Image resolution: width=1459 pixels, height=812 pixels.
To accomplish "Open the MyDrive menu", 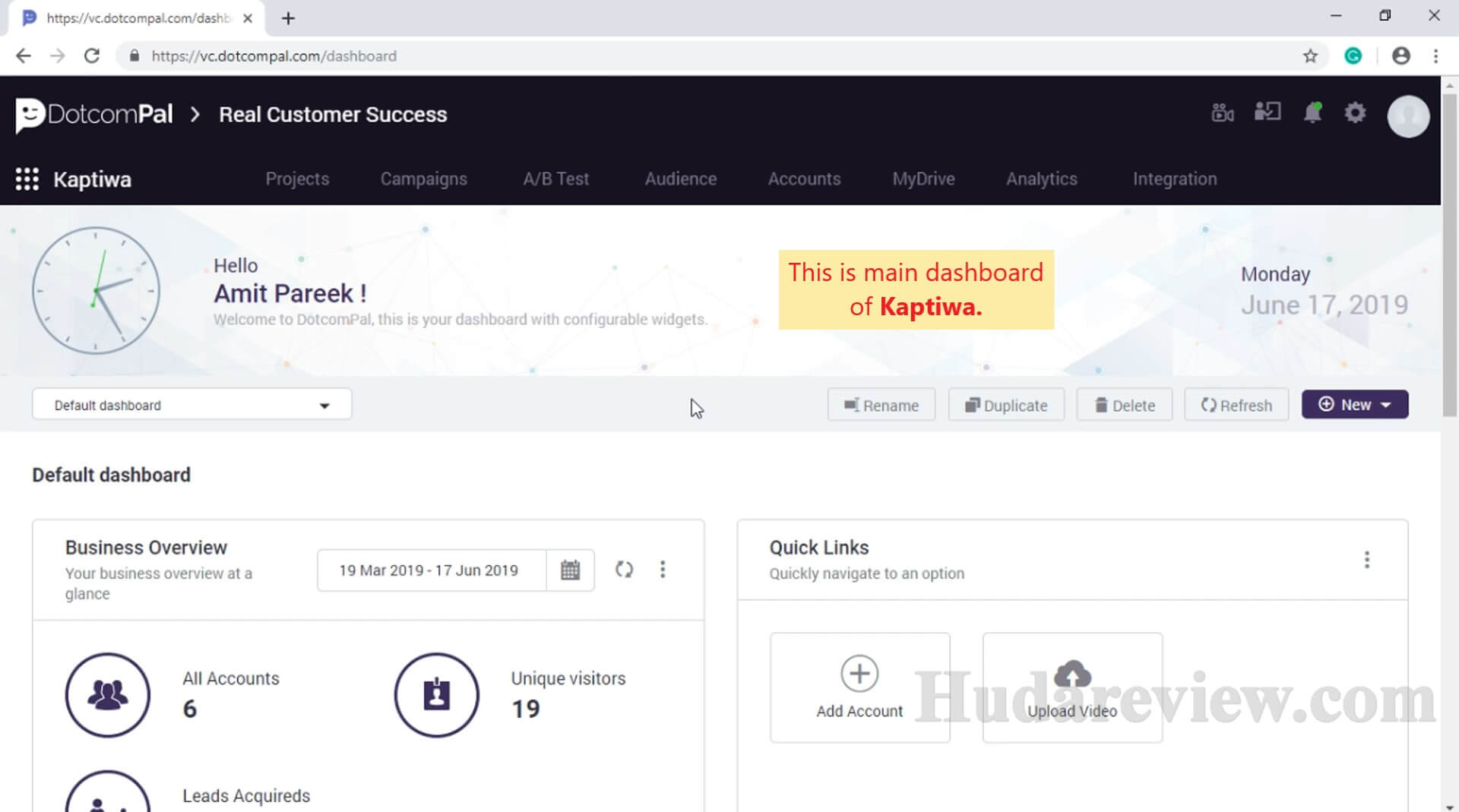I will coord(923,179).
